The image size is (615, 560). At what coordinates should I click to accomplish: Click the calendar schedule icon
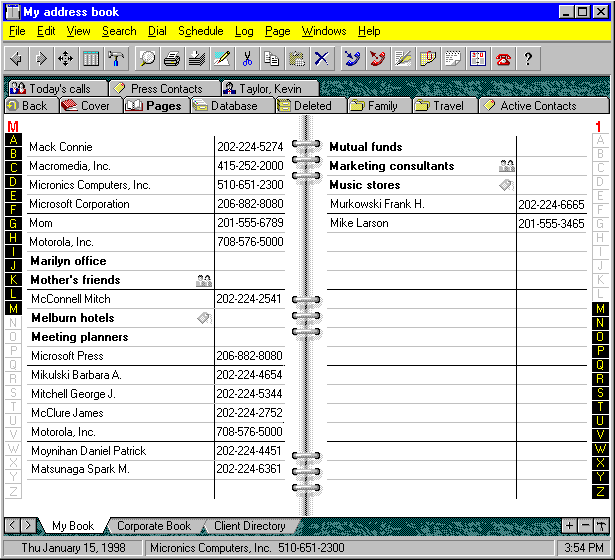coord(478,59)
